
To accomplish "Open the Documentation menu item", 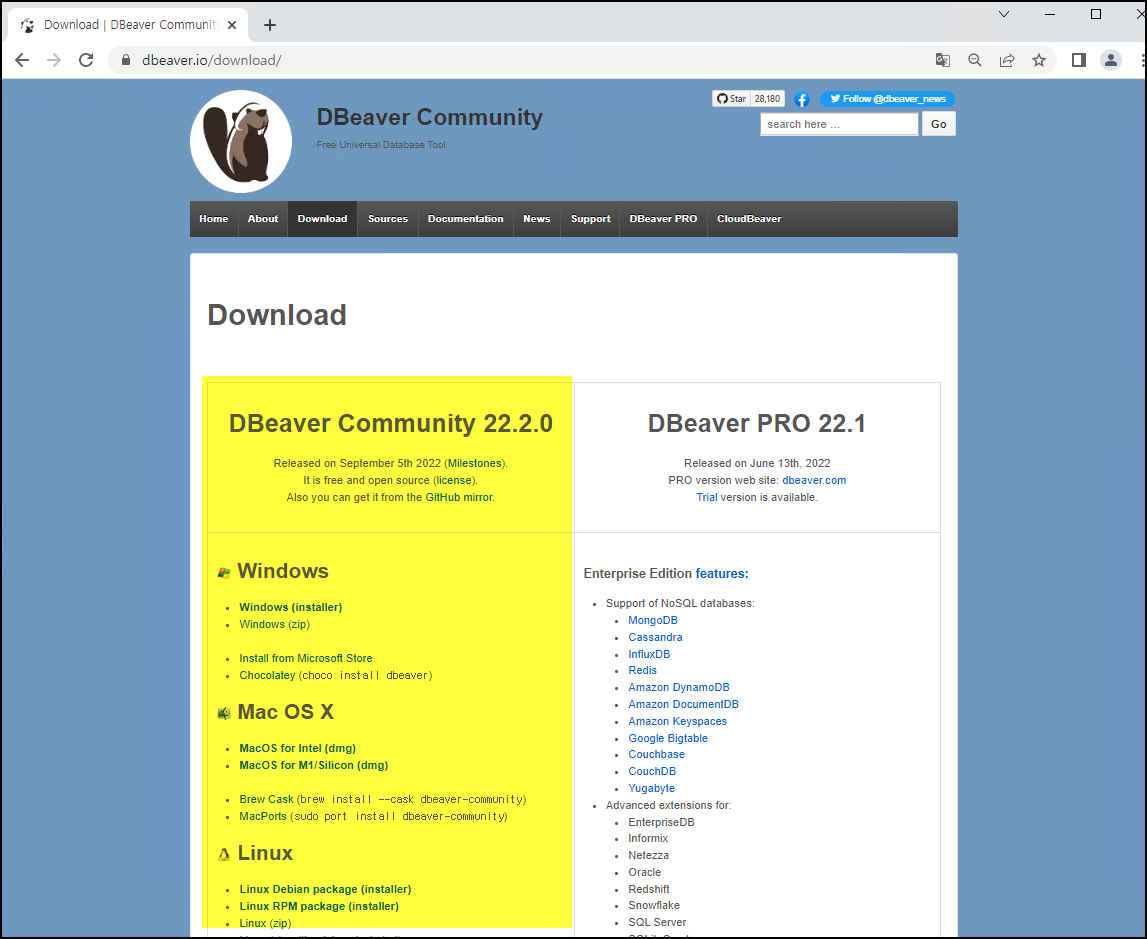I will [465, 219].
